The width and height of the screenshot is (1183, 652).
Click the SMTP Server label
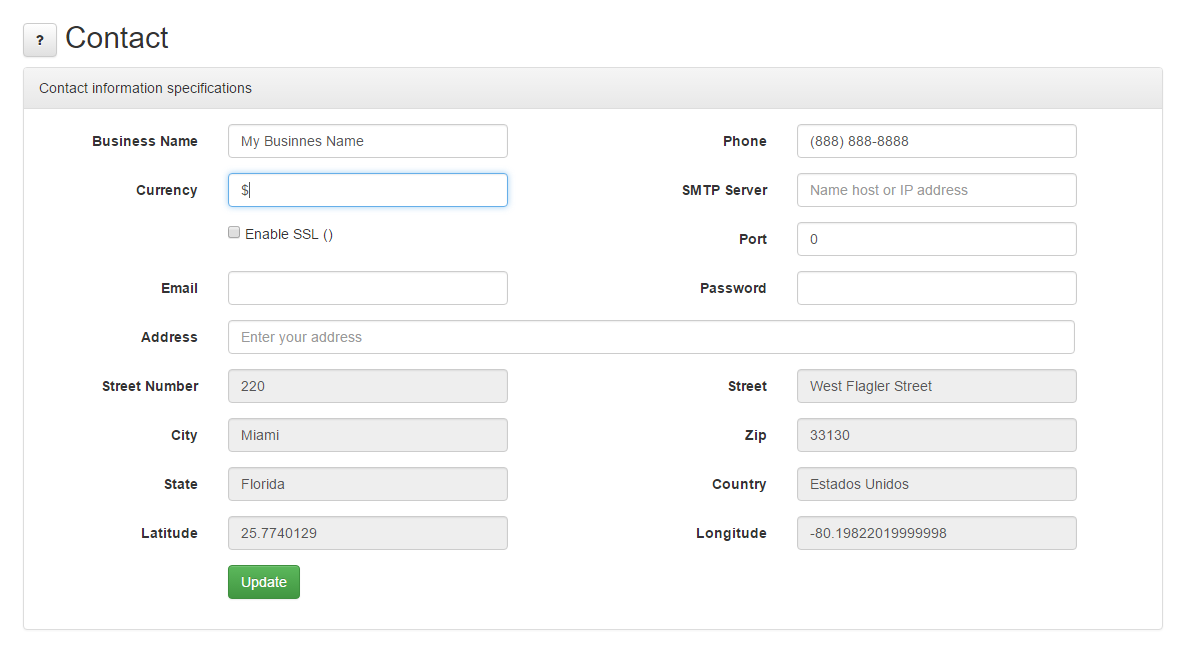(x=724, y=190)
